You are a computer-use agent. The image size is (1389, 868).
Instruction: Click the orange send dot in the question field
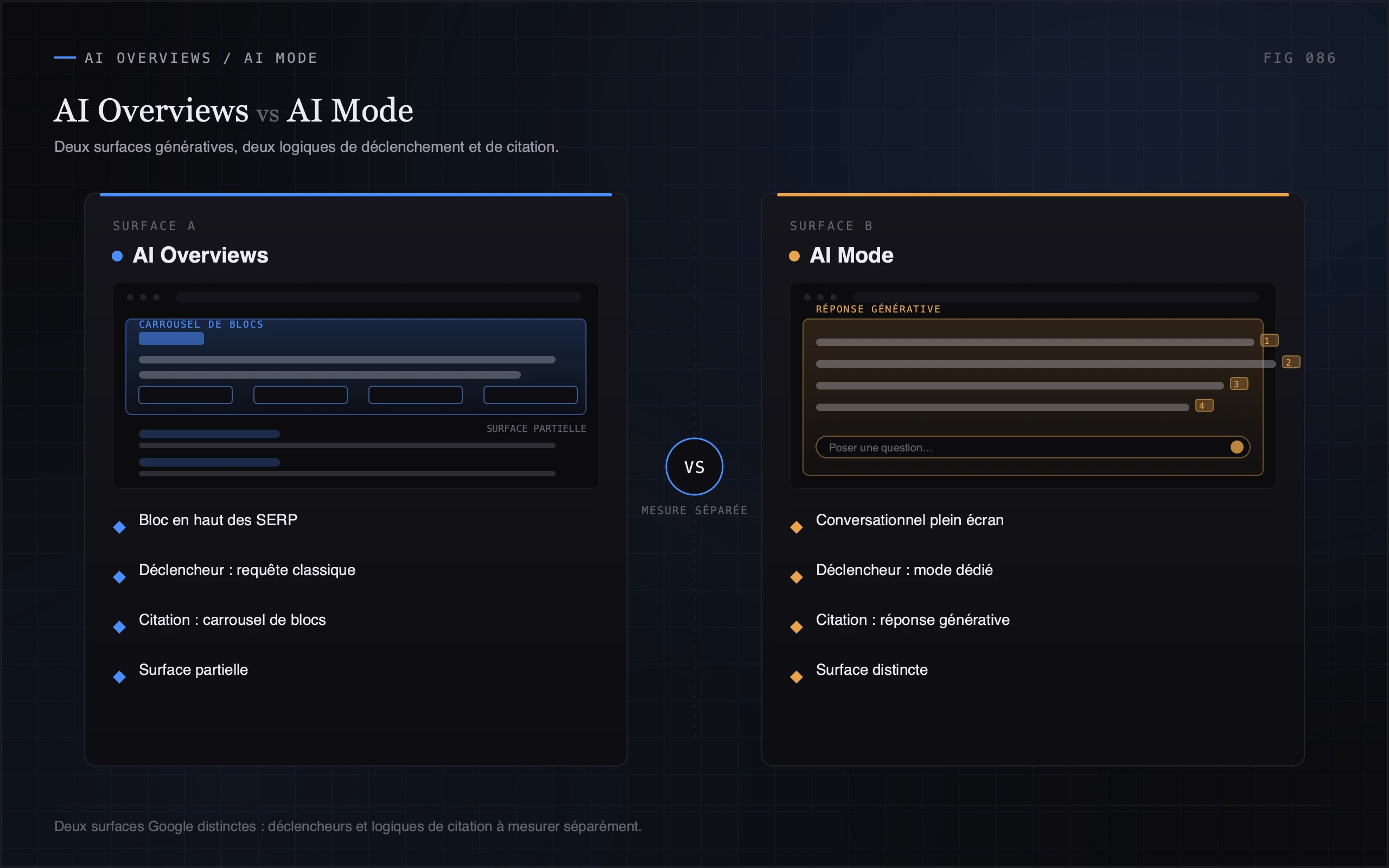click(x=1237, y=447)
